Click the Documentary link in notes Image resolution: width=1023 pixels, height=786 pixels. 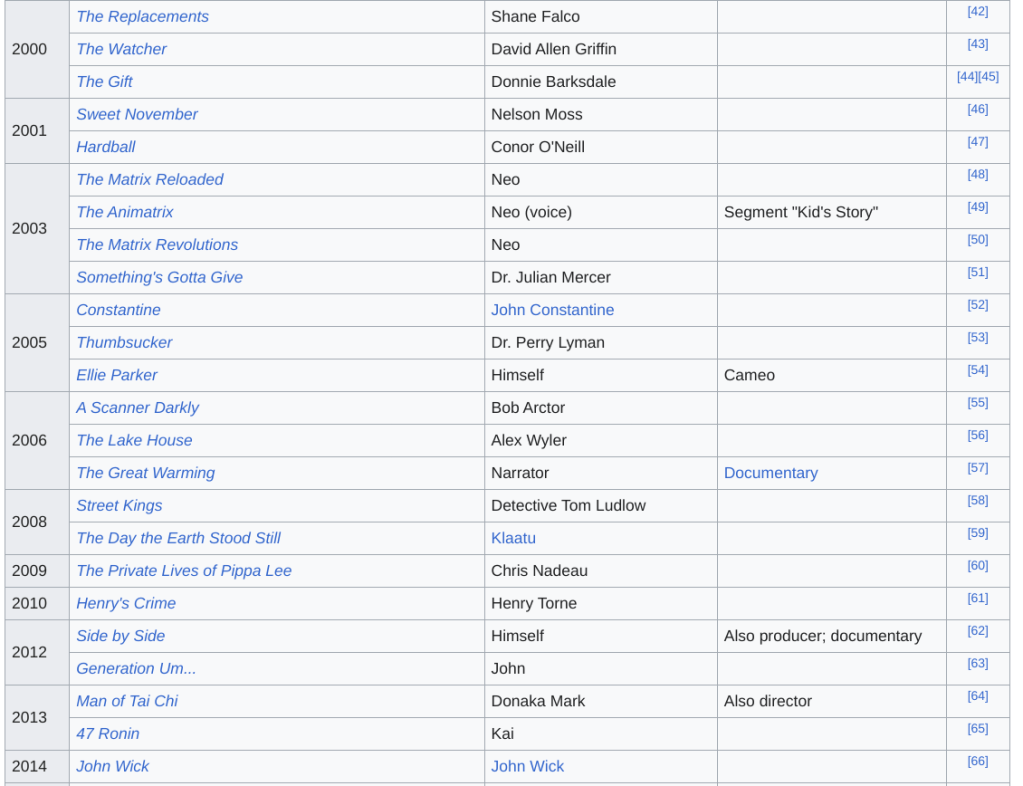[770, 473]
